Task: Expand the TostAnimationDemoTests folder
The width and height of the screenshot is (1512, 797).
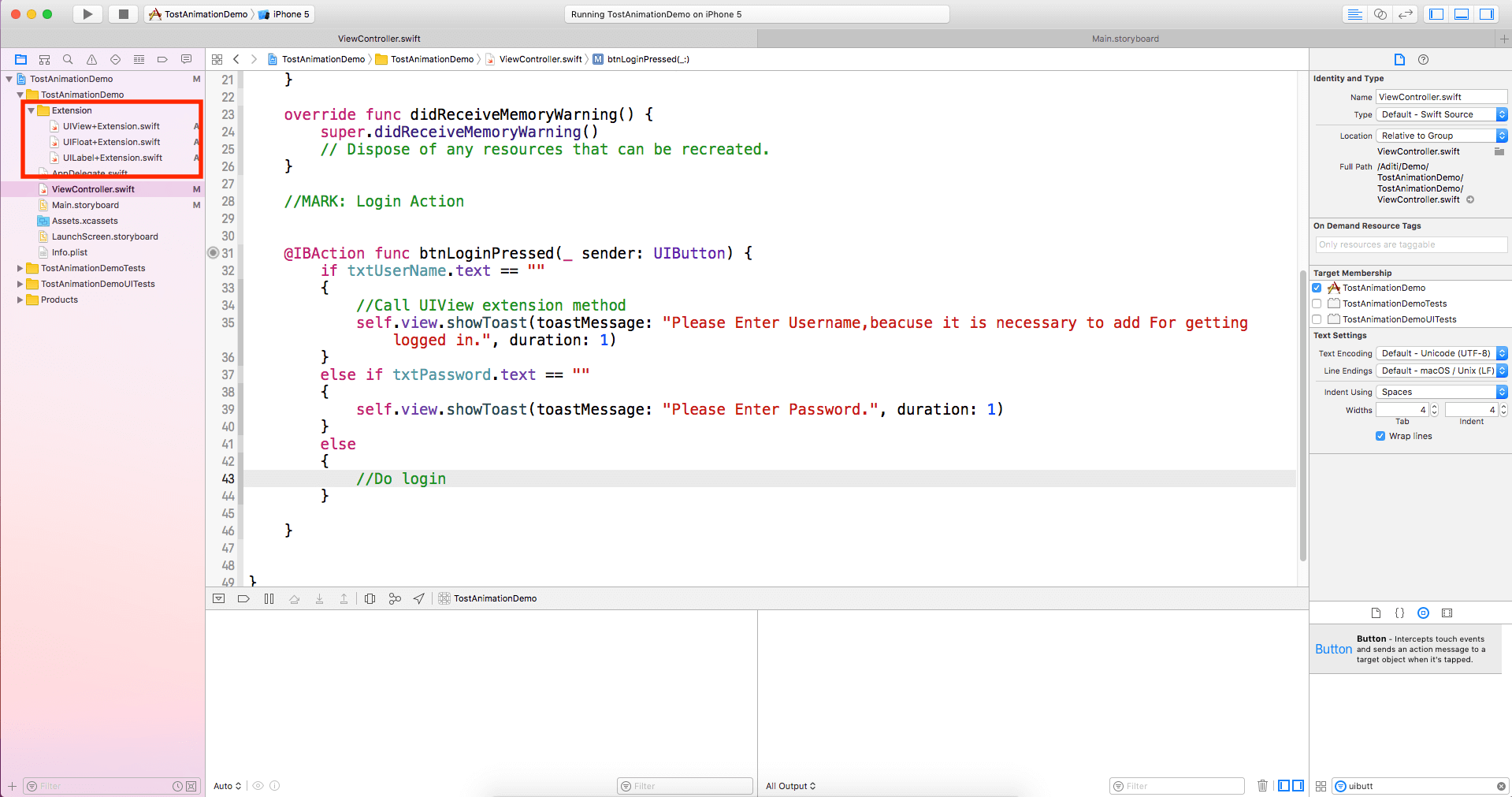Action: click(x=20, y=268)
